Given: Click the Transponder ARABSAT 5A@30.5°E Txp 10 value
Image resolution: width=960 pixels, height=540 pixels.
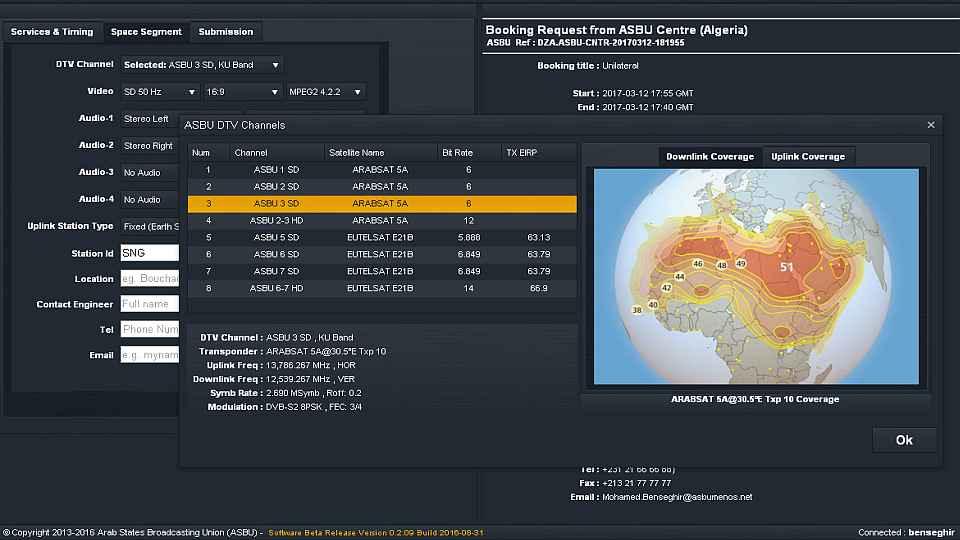Looking at the screenshot, I should 326,351.
